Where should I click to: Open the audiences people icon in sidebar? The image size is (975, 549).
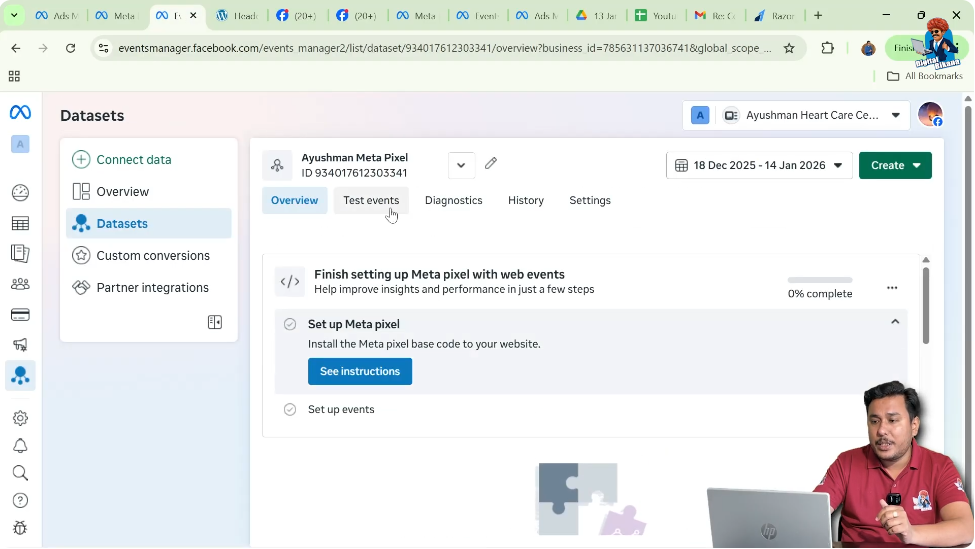pos(20,284)
